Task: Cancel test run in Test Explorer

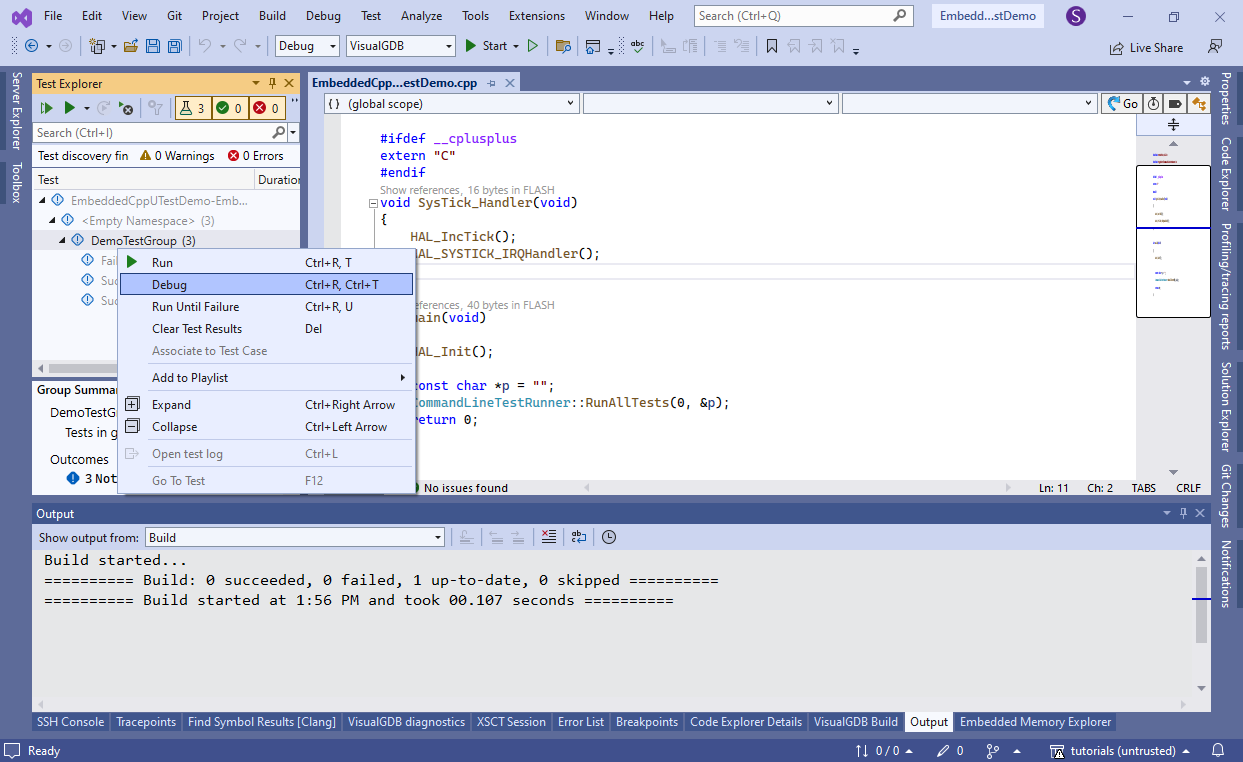Action: pyautogui.click(x=126, y=108)
